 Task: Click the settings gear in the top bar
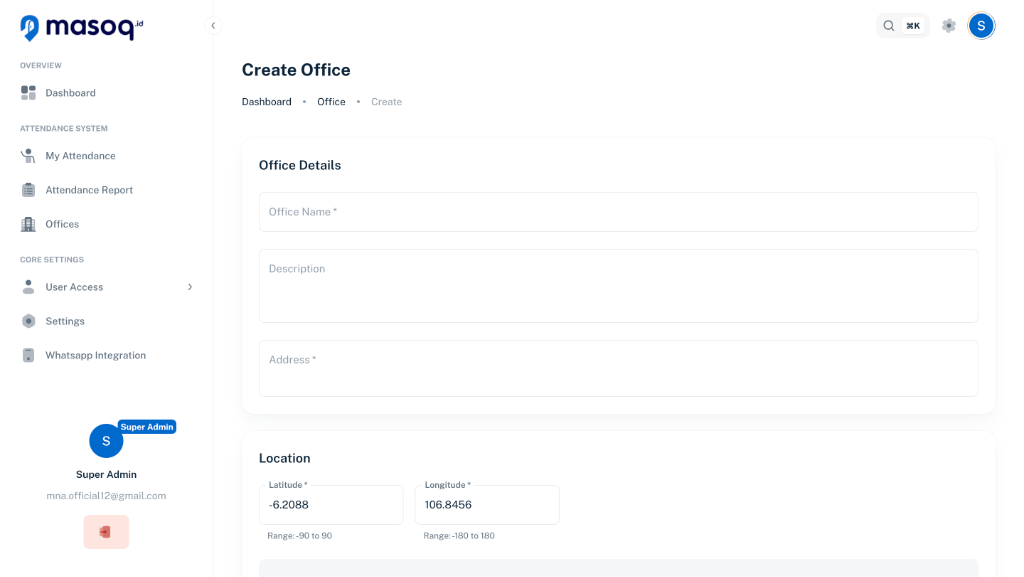[x=948, y=25]
